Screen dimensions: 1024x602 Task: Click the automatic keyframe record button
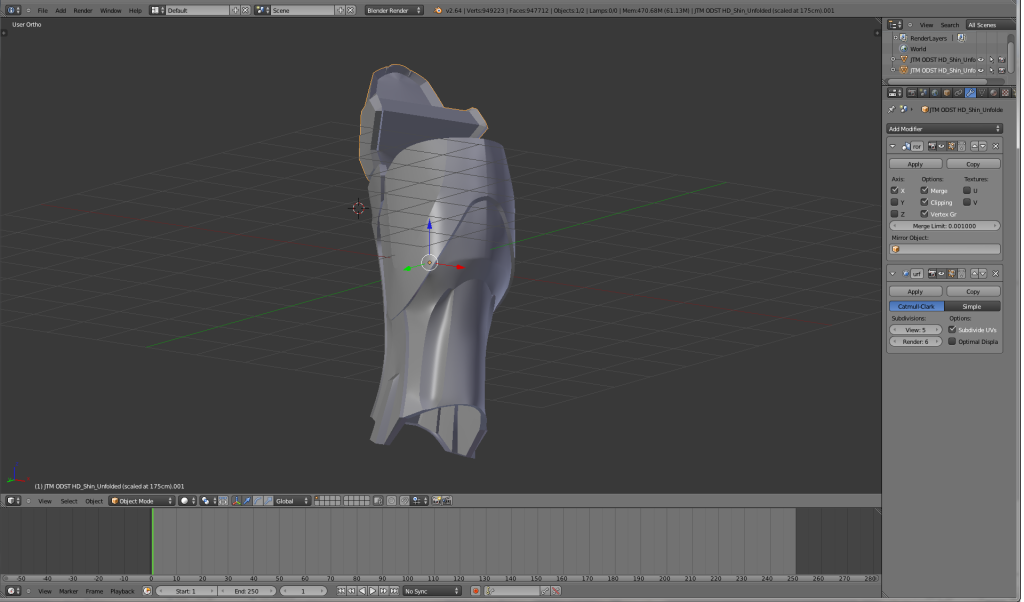475,591
